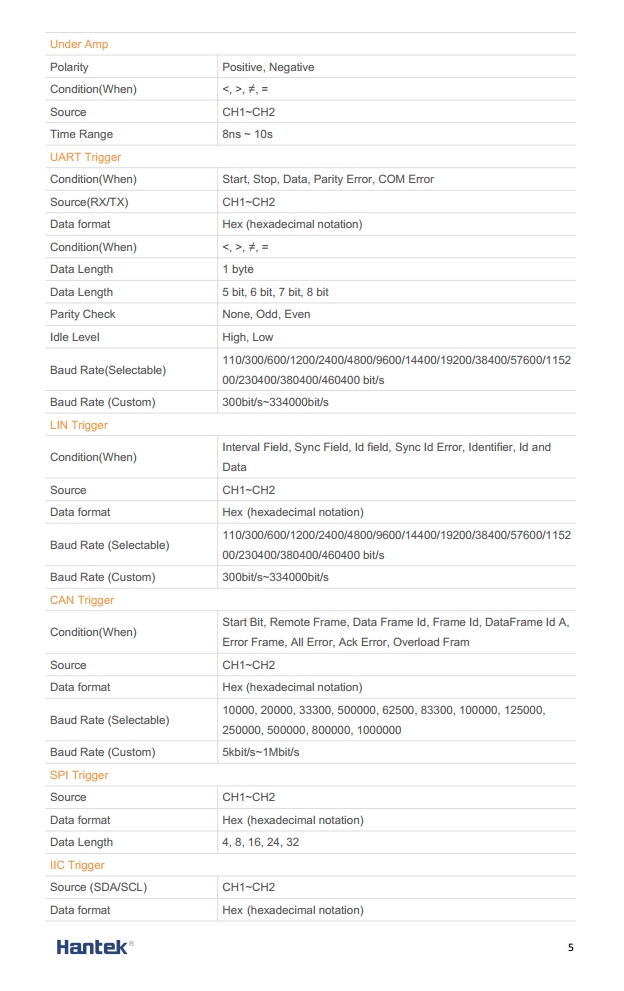Select the CAN condition 'Start Bit, Remote Frame' text
Screen dimensions: 624x991
[x=284, y=622]
